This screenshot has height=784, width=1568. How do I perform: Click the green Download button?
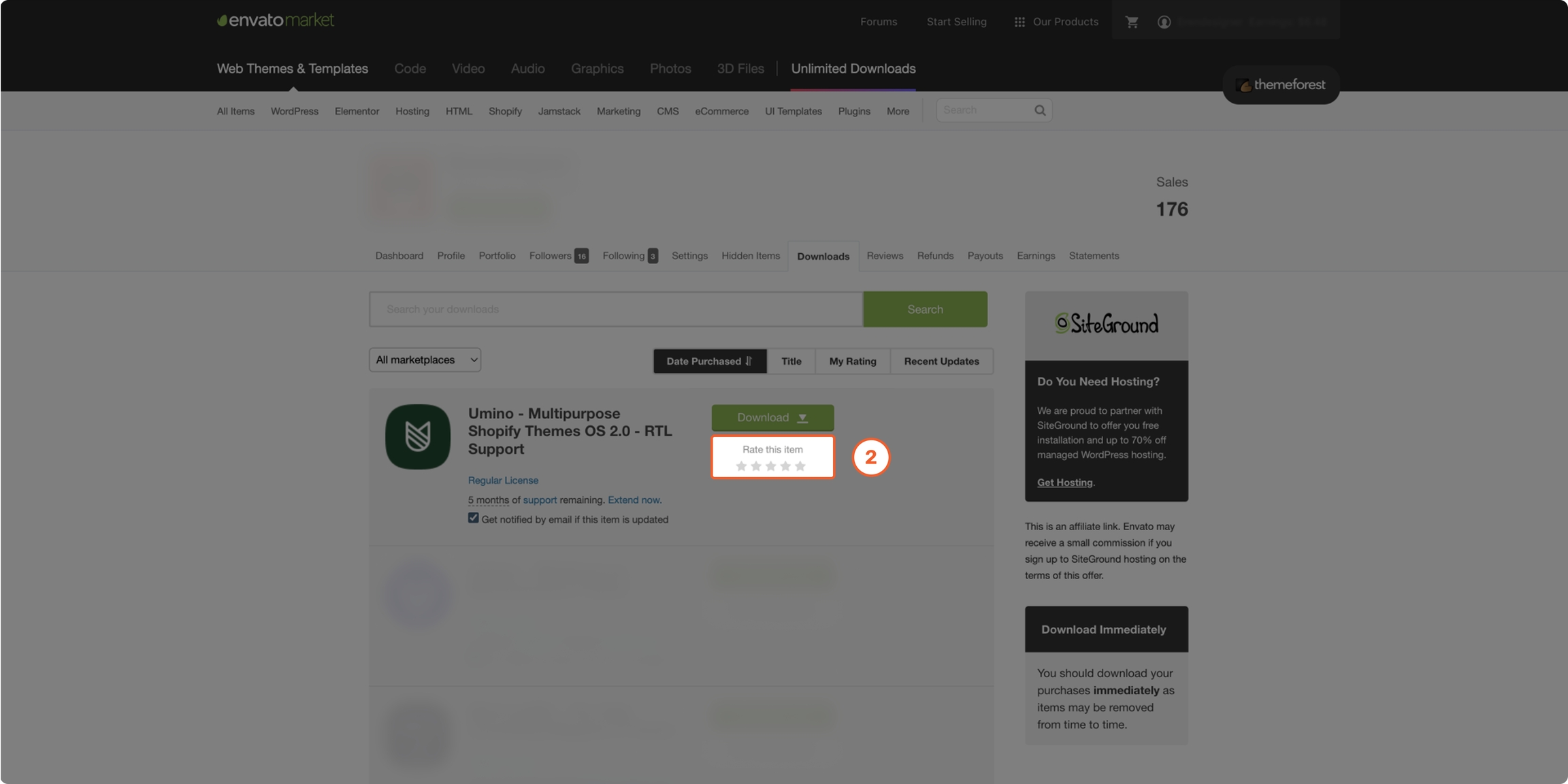tap(772, 418)
